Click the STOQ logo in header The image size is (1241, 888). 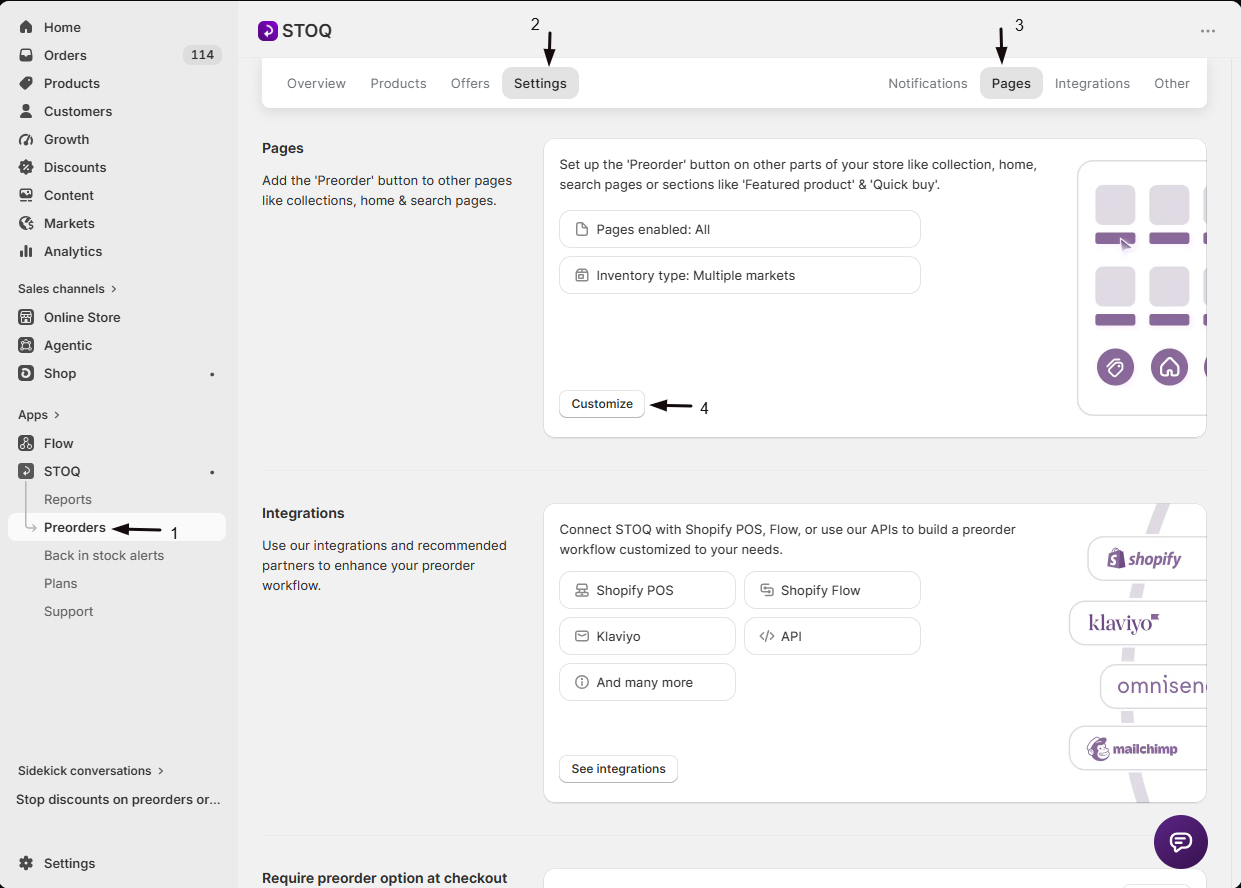click(x=268, y=31)
